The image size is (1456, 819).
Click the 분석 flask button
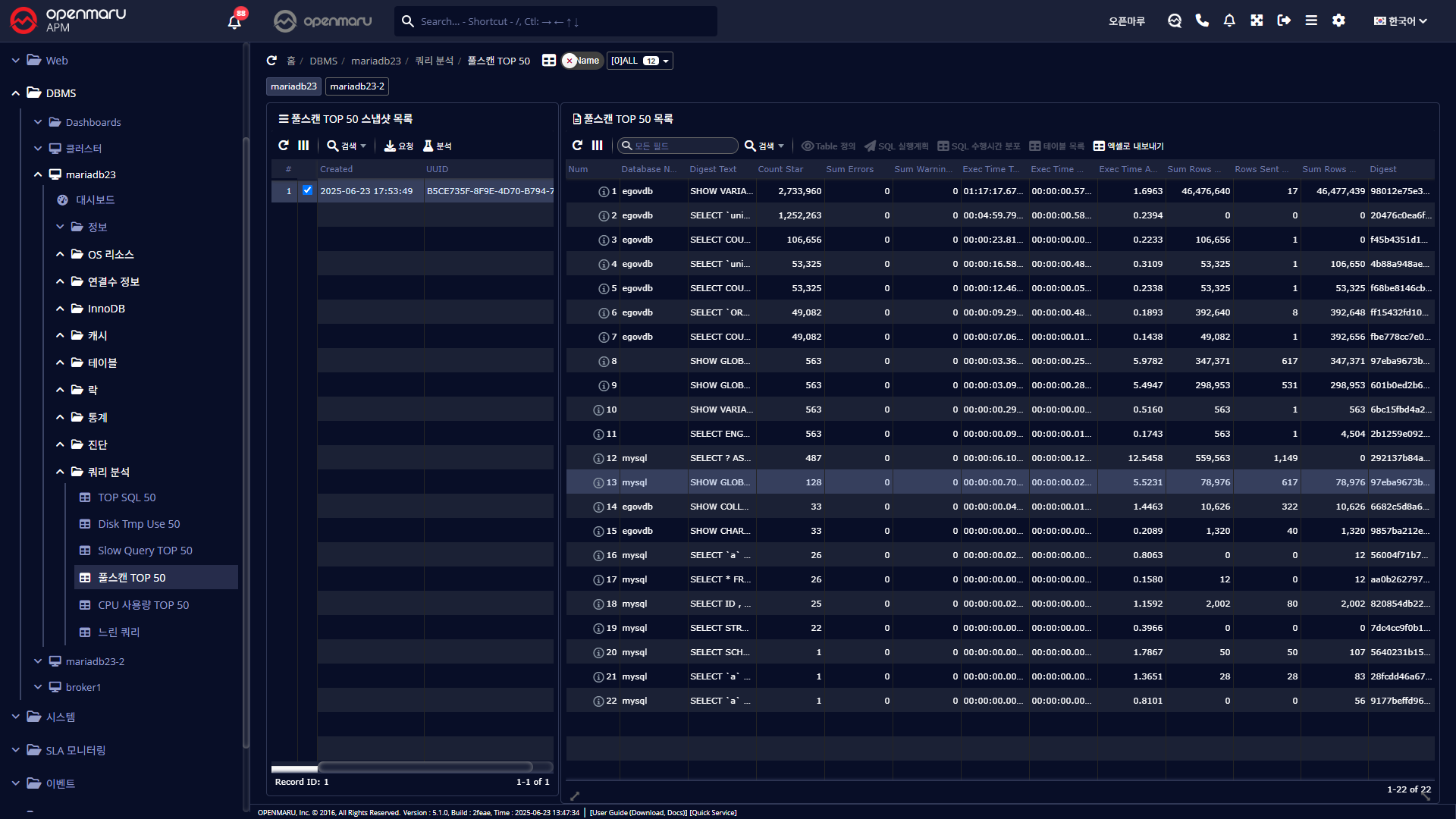(438, 146)
